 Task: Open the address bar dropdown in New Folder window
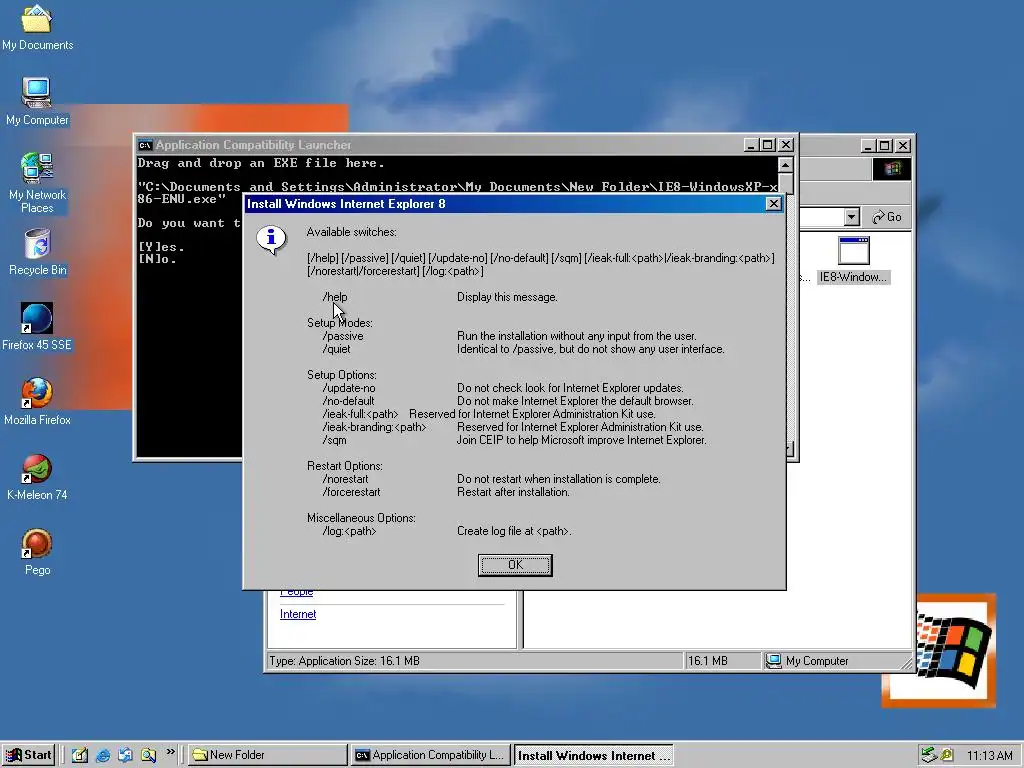coord(851,217)
